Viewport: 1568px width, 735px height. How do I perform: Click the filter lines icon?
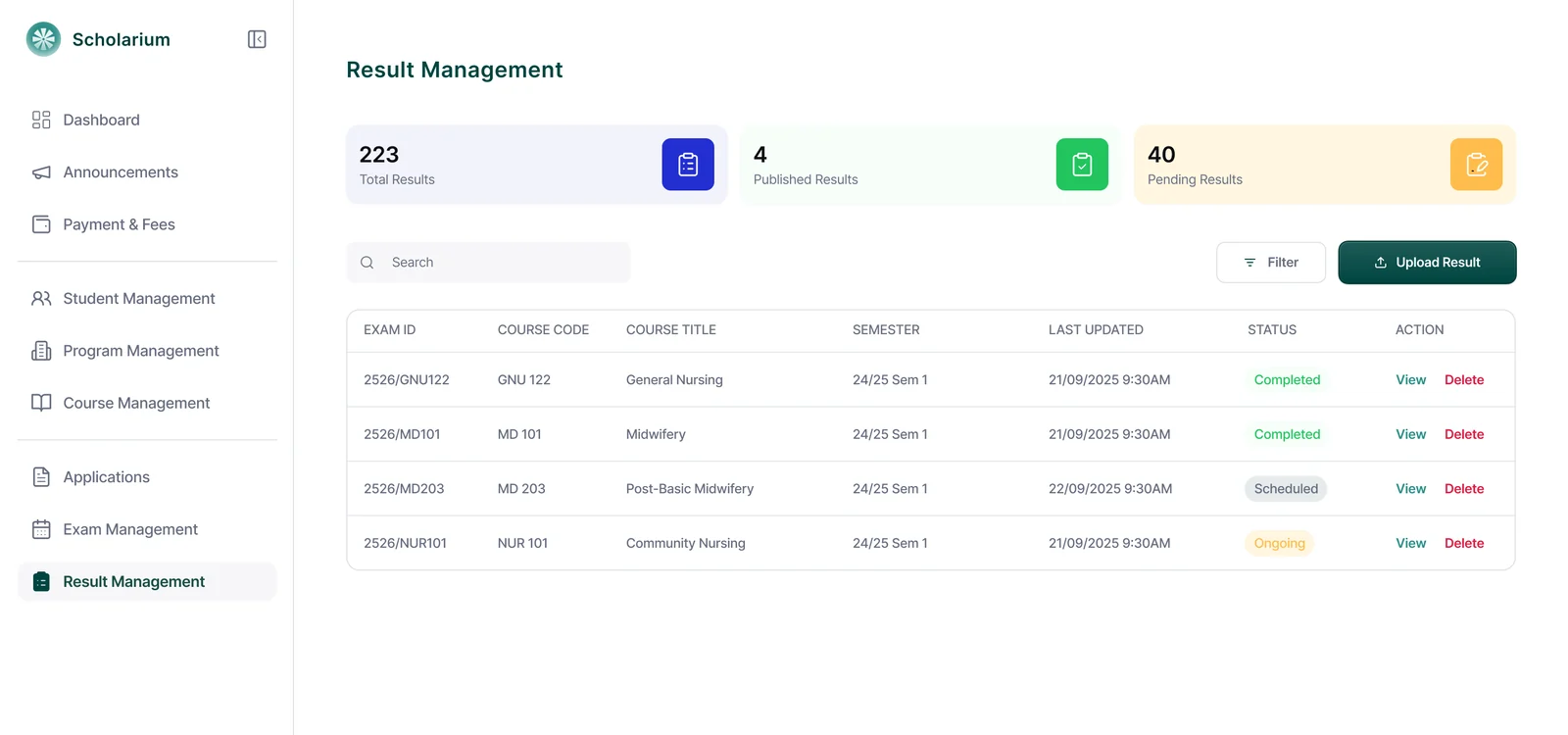1249,263
